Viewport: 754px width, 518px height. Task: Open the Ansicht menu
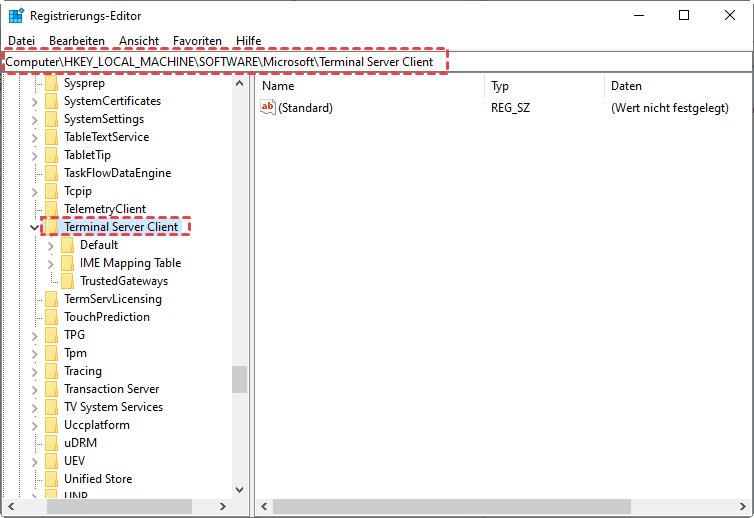point(139,41)
